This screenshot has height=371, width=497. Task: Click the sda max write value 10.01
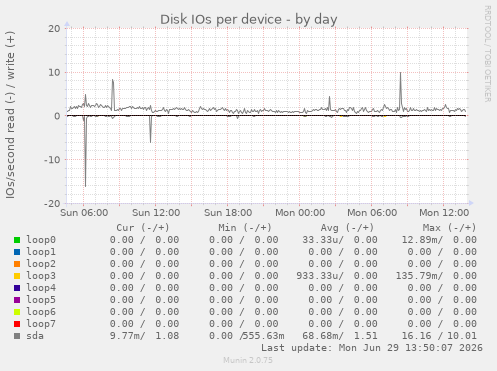click(x=462, y=336)
